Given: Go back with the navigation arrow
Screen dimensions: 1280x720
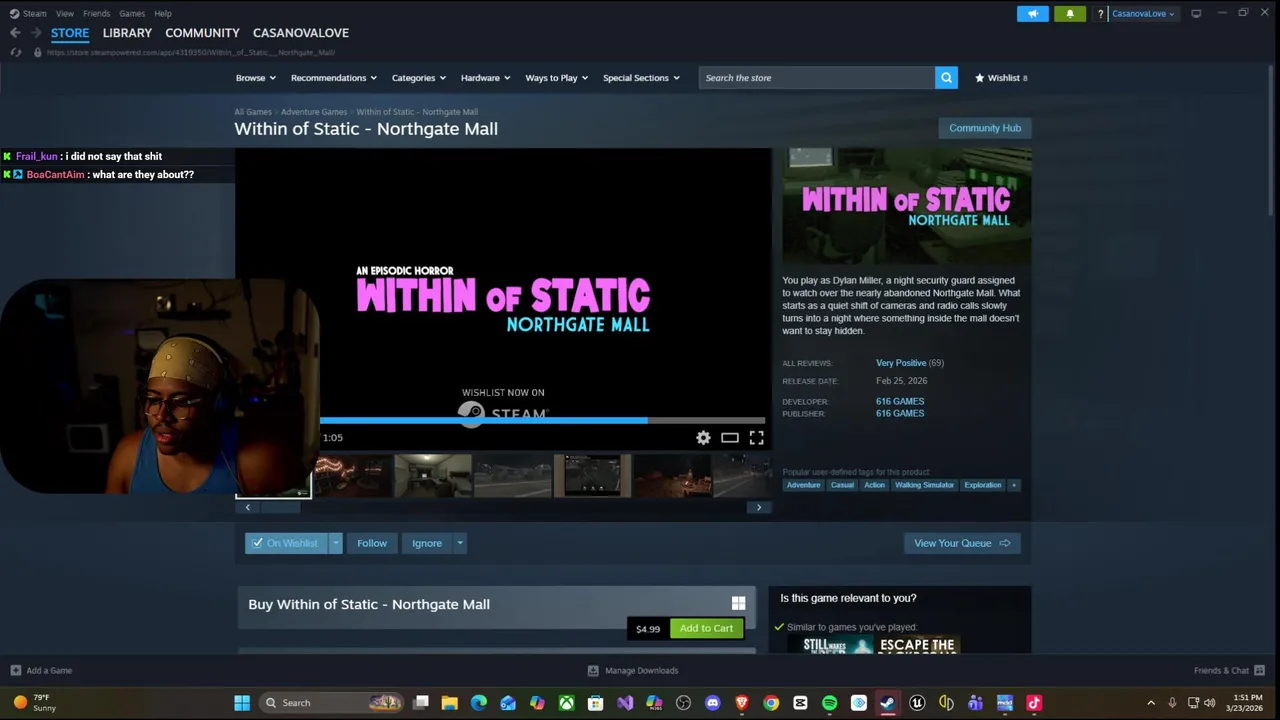Looking at the screenshot, I should pyautogui.click(x=15, y=33).
